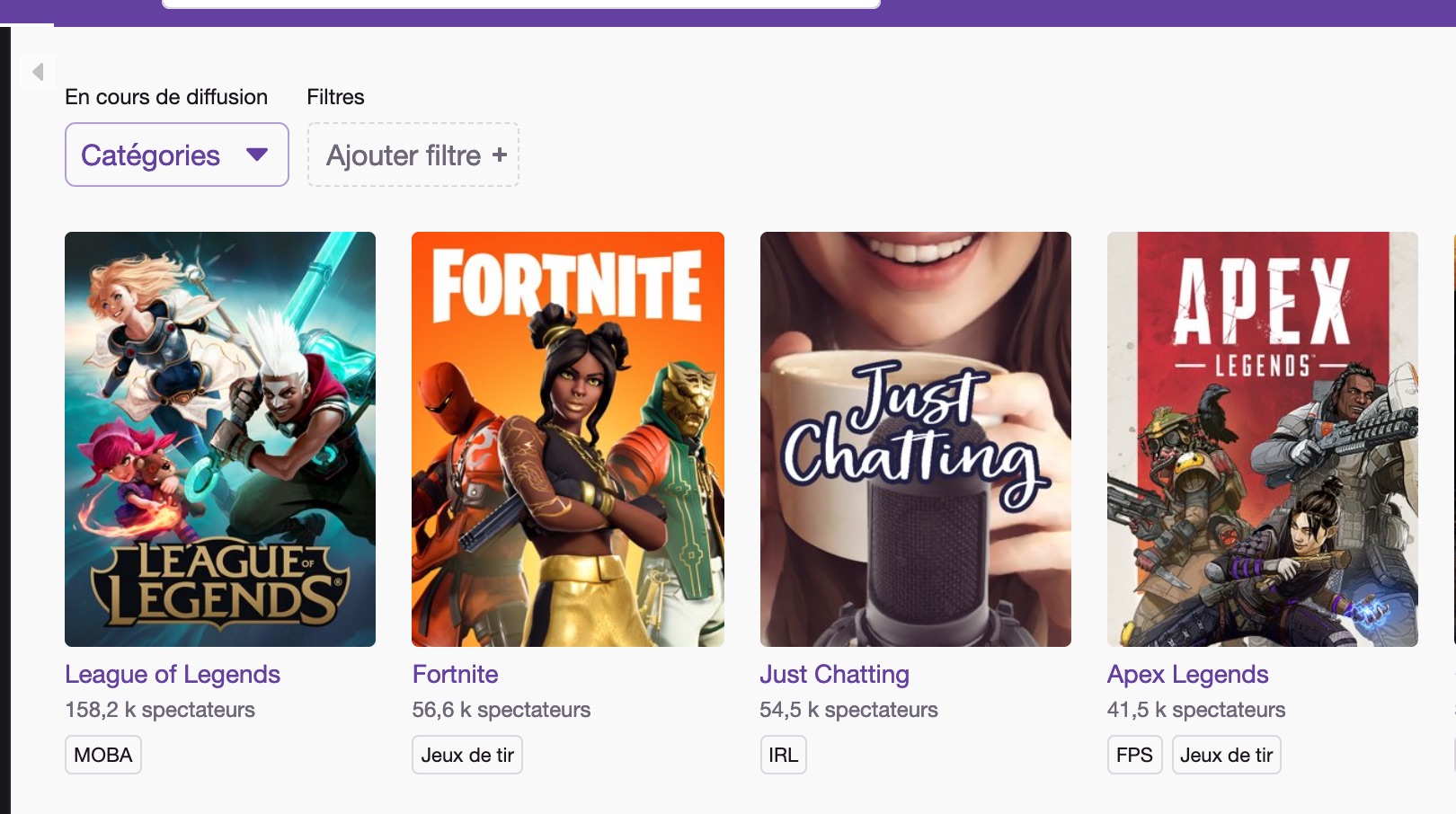Click the En cours de diffusion label
This screenshot has height=814, width=1456.
[x=166, y=97]
